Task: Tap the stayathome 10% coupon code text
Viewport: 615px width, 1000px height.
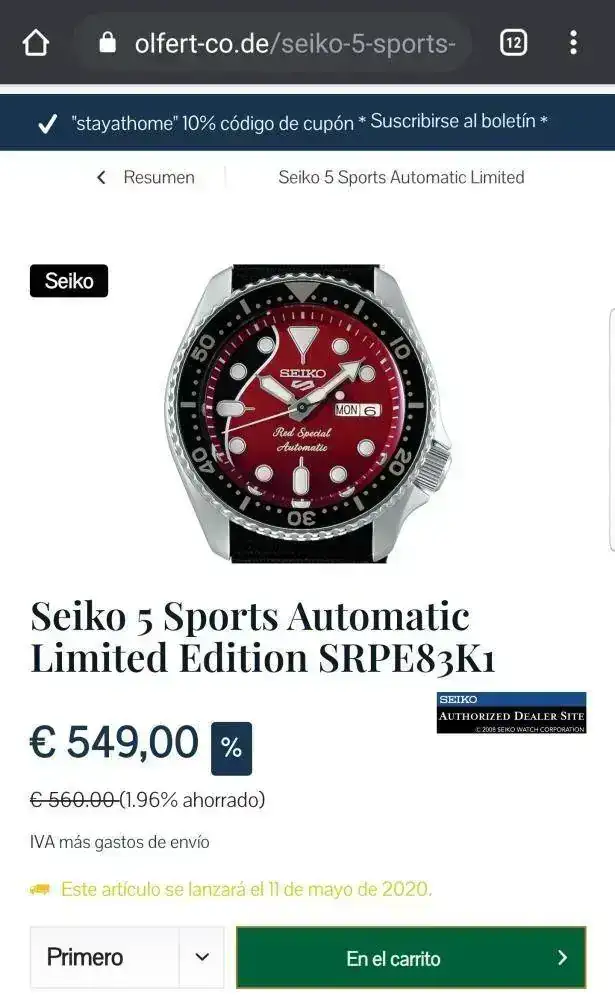Action: pyautogui.click(x=213, y=123)
